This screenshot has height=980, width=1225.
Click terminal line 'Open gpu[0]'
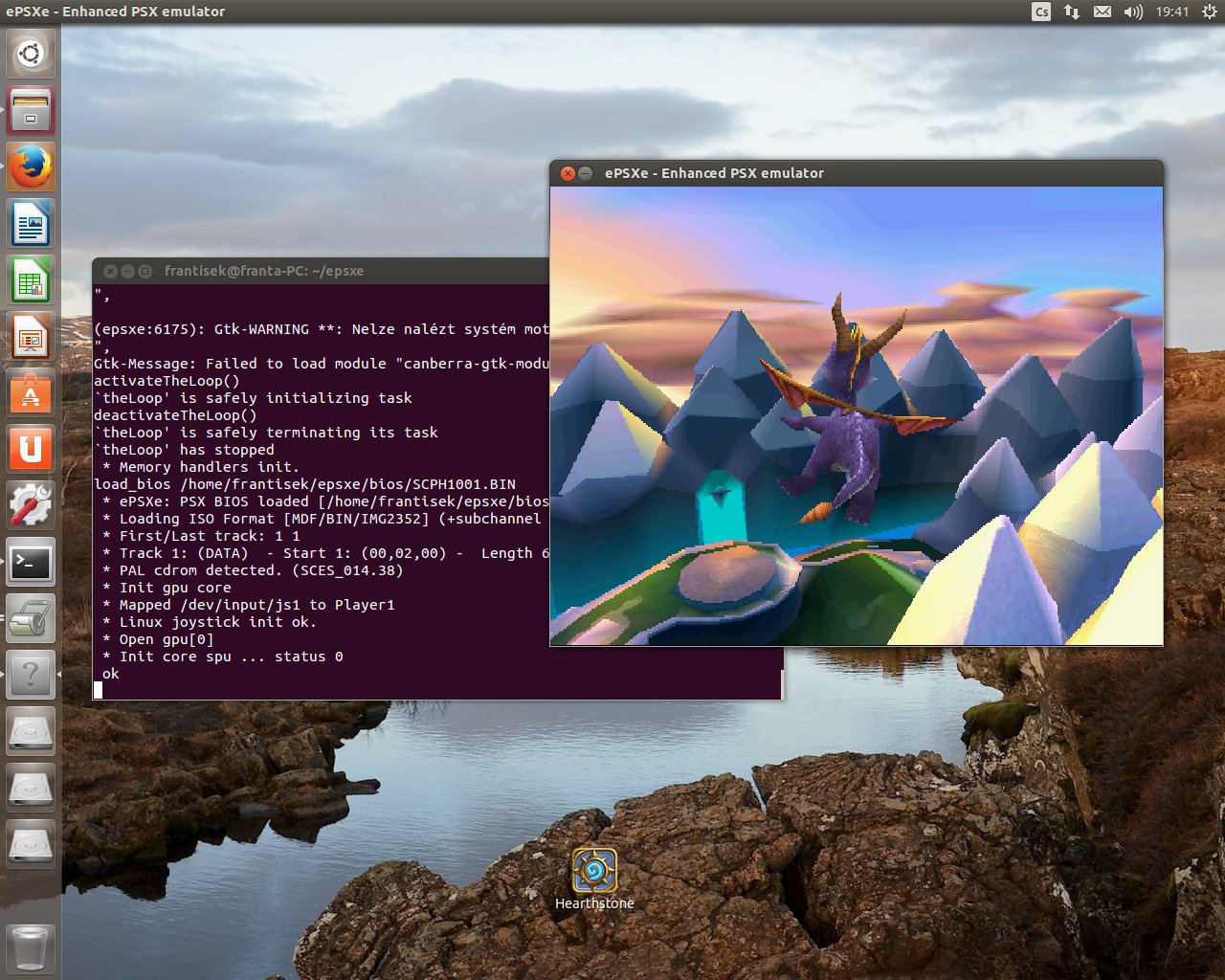click(158, 639)
